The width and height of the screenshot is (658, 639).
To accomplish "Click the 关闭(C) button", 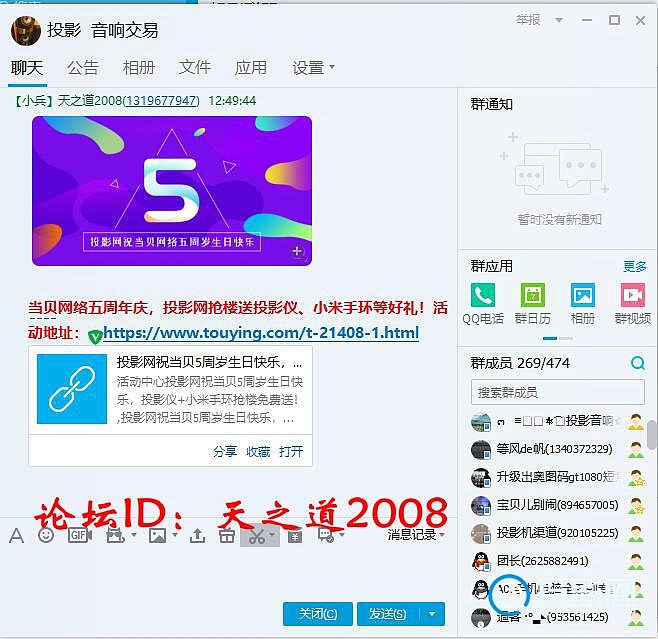I will point(318,614).
